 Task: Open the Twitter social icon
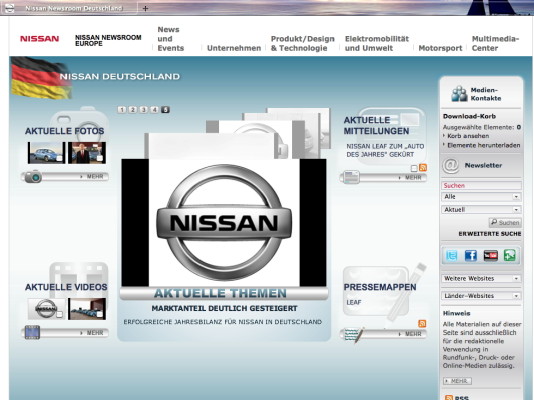tap(452, 255)
